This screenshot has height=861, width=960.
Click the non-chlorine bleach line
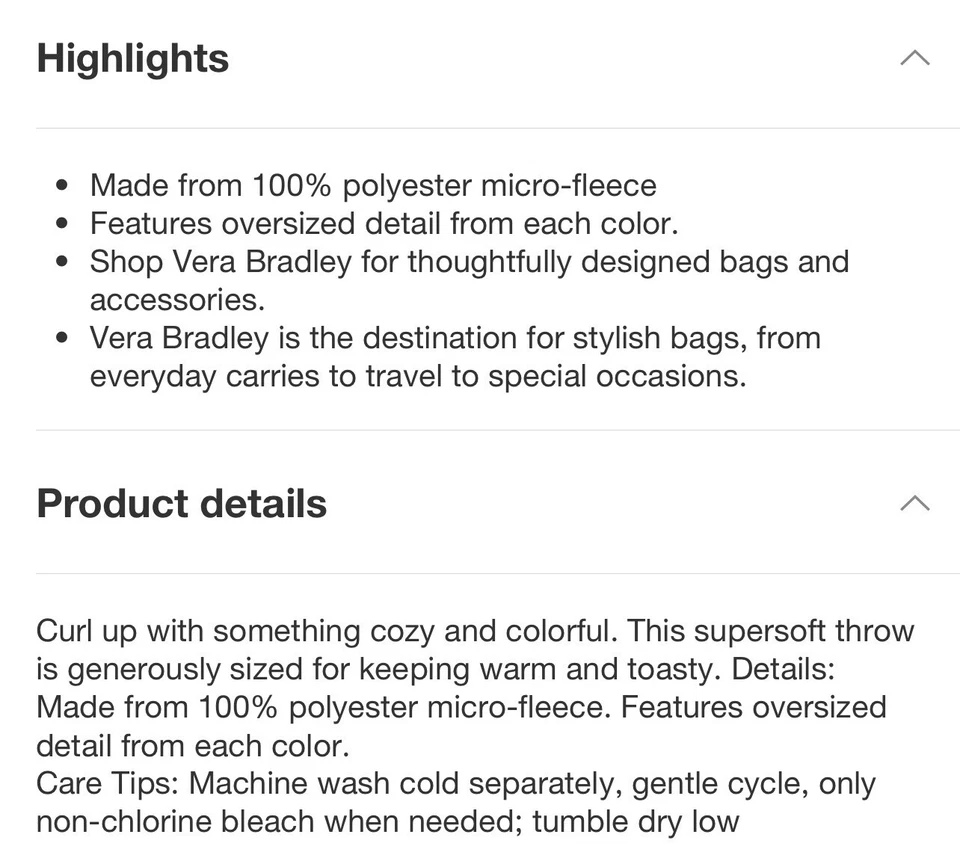[388, 822]
